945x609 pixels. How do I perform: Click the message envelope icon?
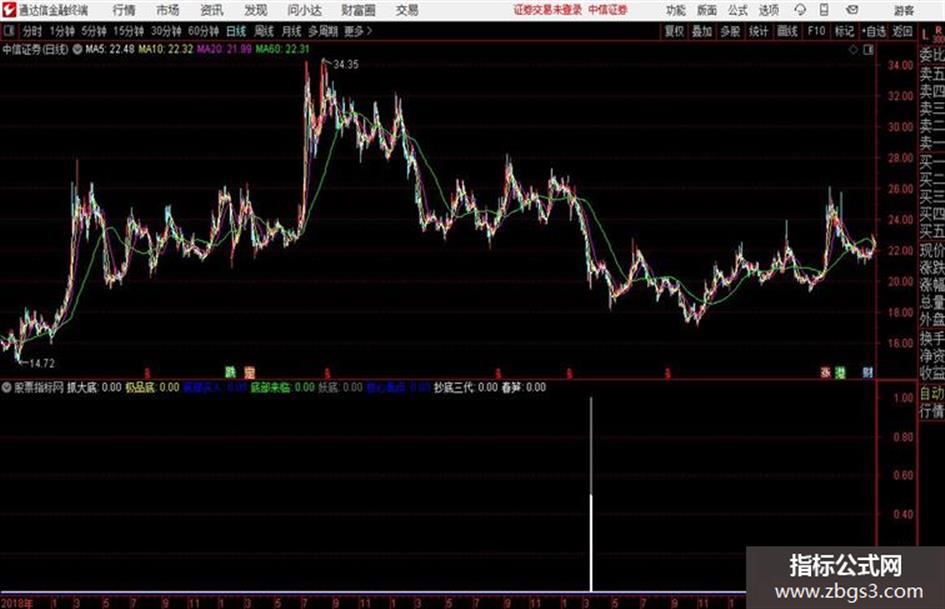852,10
